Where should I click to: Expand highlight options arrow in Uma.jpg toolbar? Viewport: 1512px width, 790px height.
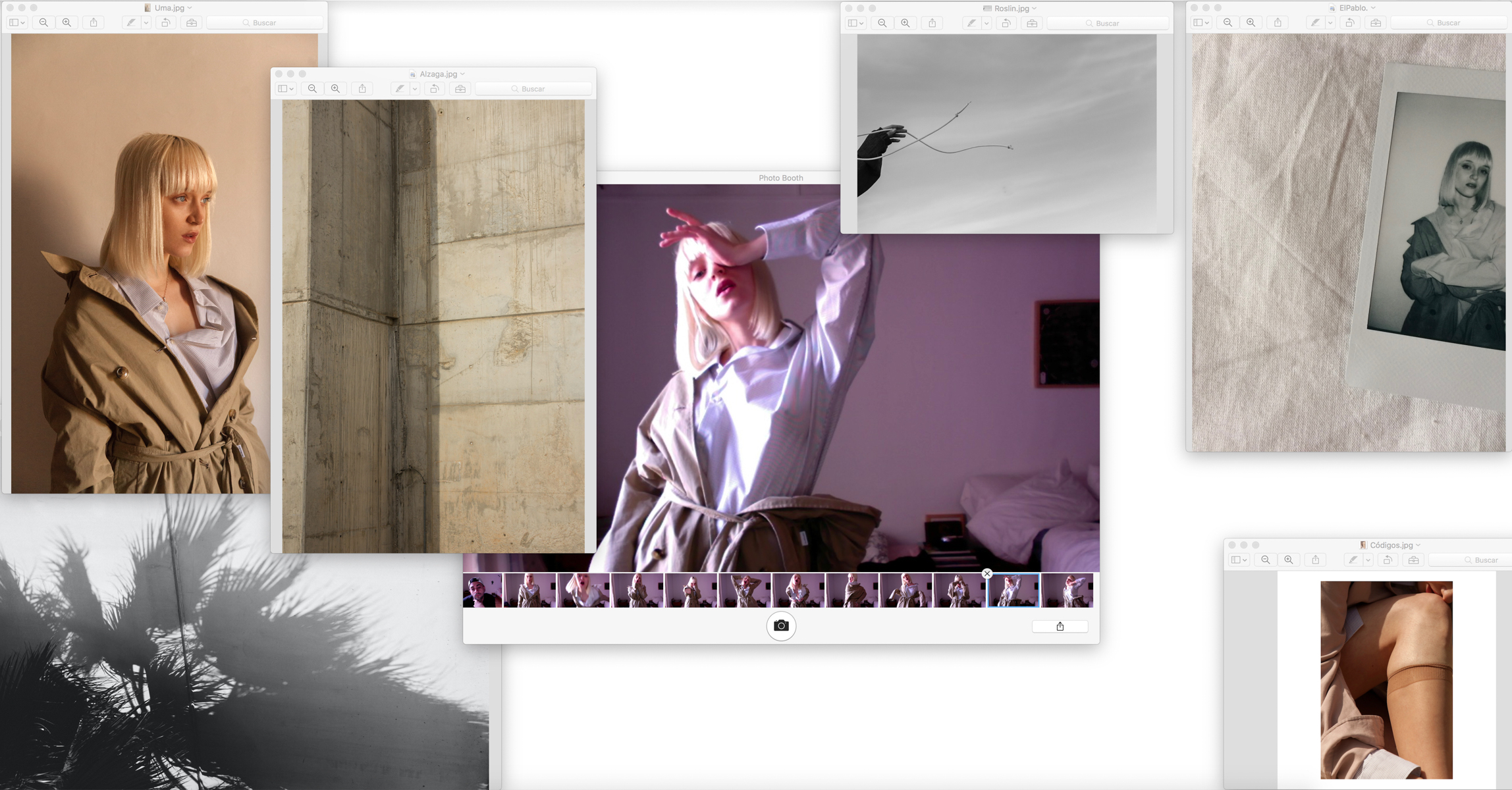coord(146,22)
